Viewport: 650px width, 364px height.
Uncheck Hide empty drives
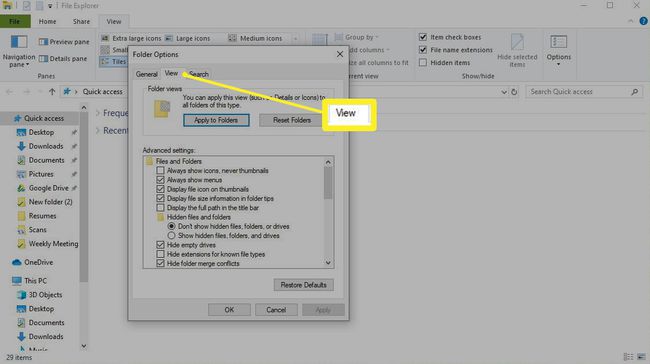coord(160,245)
